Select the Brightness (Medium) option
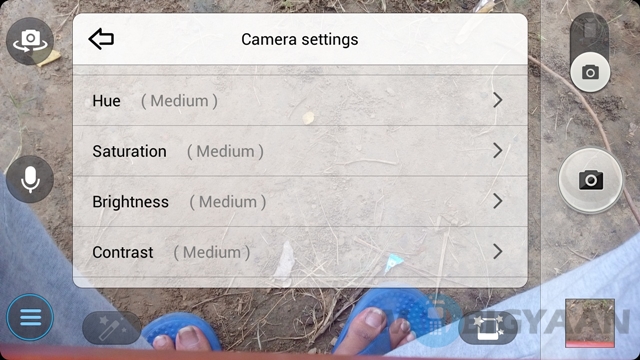Image resolution: width=640 pixels, height=360 pixels. pos(300,202)
